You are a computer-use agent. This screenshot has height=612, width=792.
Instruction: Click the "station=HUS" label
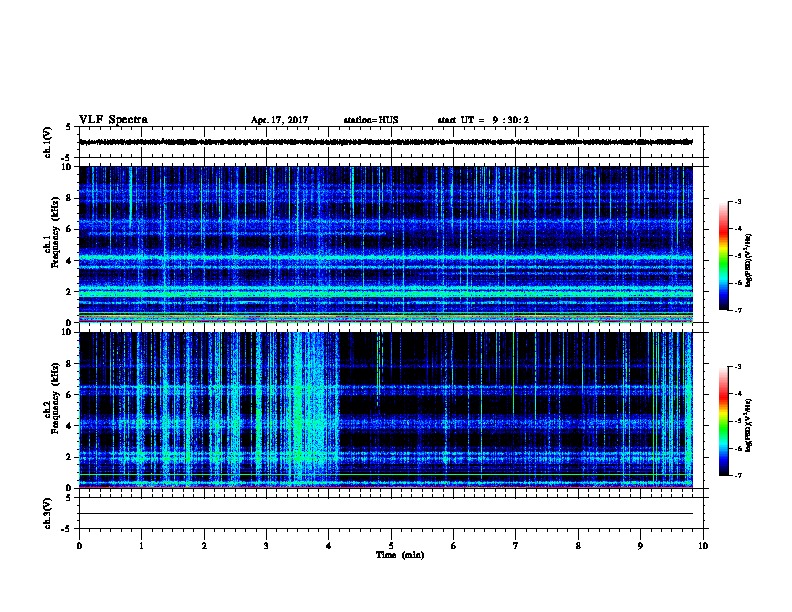(371, 120)
